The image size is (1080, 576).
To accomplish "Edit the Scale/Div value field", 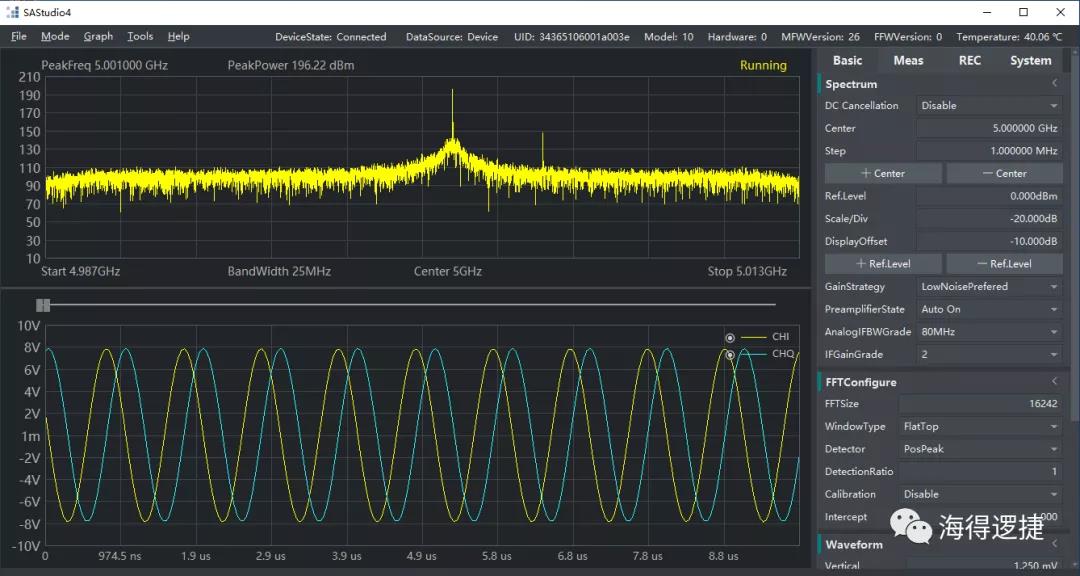I will 989,219.
